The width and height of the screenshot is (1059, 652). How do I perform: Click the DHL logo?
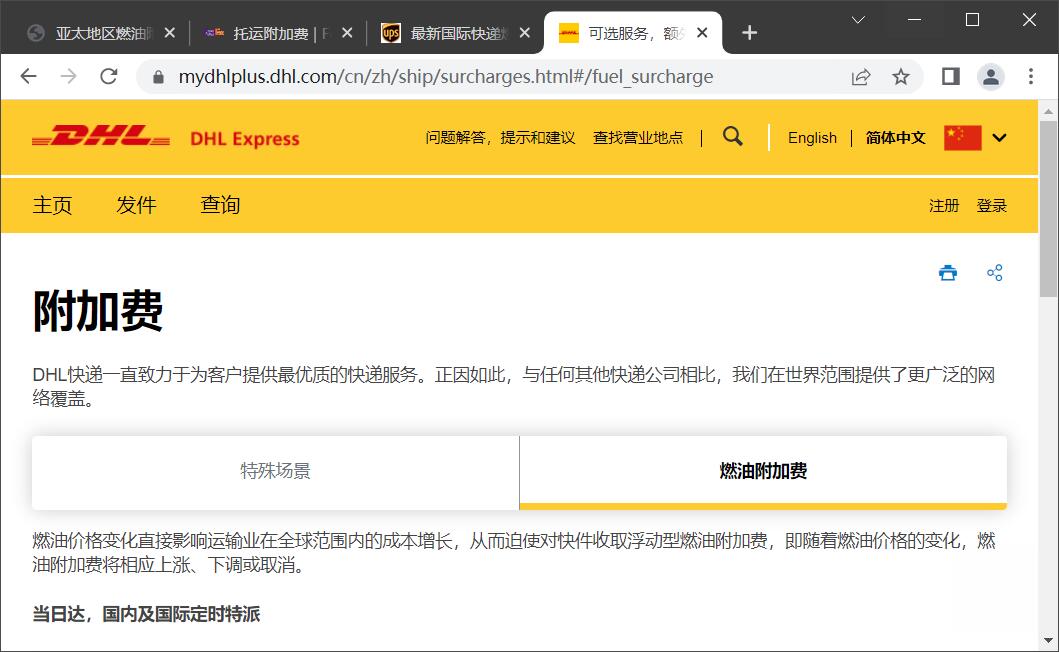click(101, 136)
